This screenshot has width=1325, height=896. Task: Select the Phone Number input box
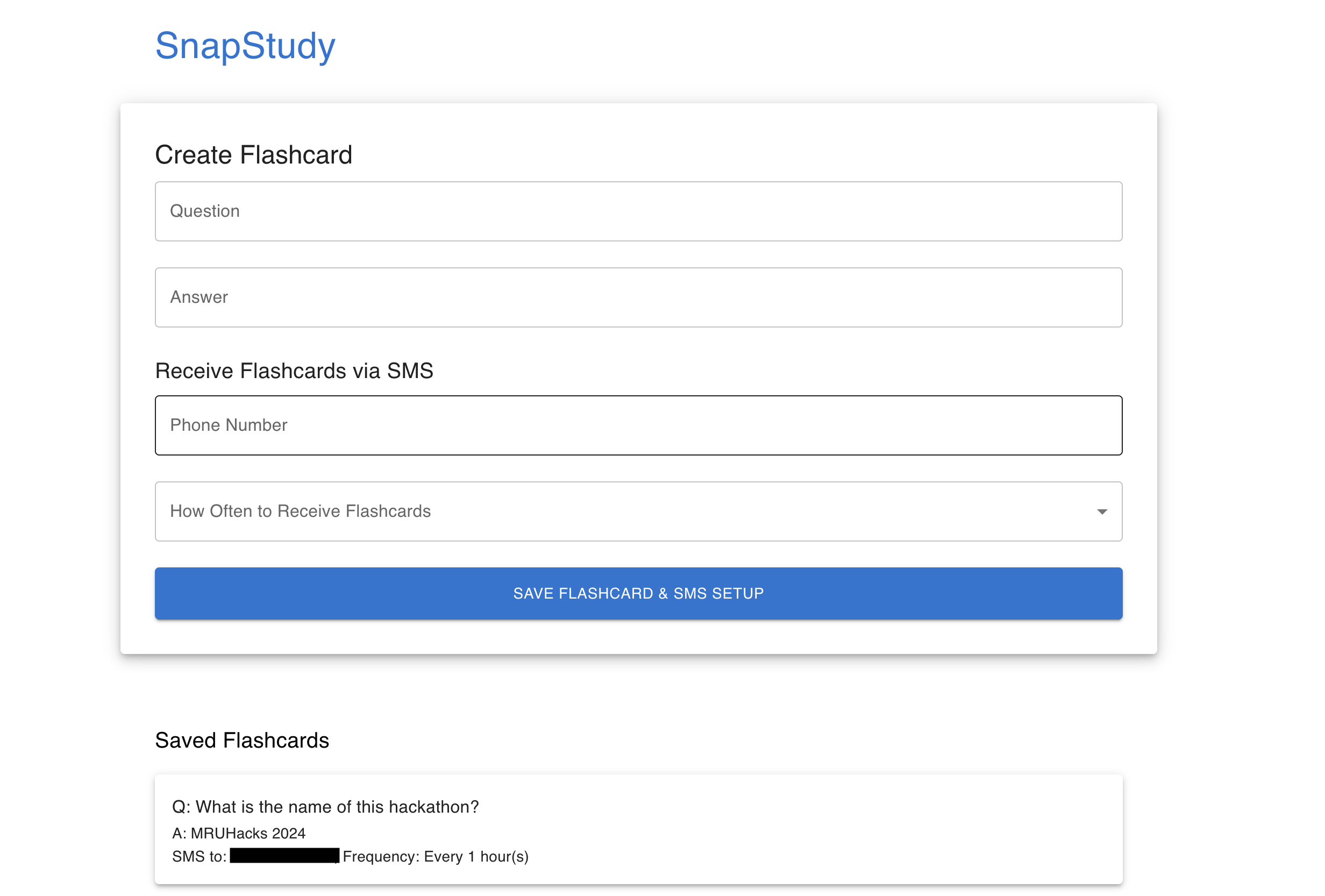coord(638,425)
